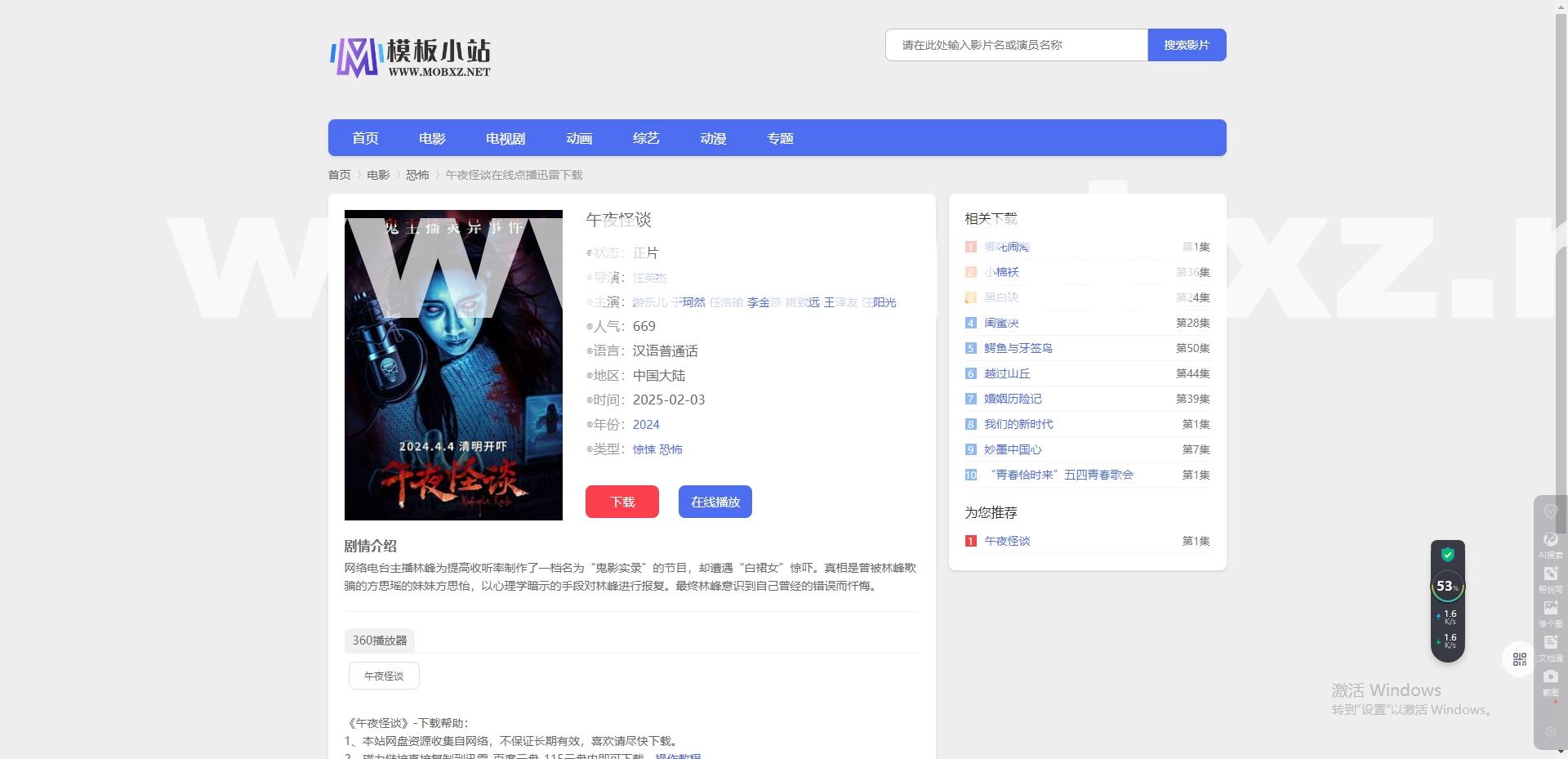
Task: Play the 午夜怪谈 episode button
Action: [x=384, y=676]
